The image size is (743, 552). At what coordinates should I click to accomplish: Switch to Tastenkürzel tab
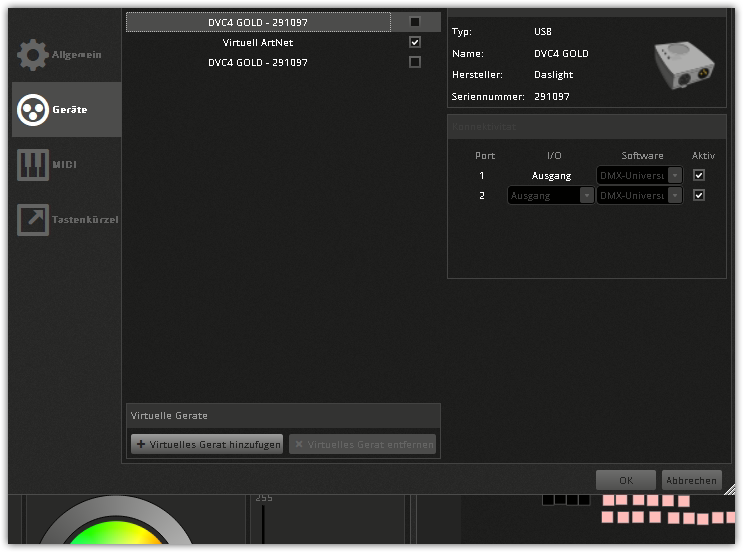click(x=66, y=220)
